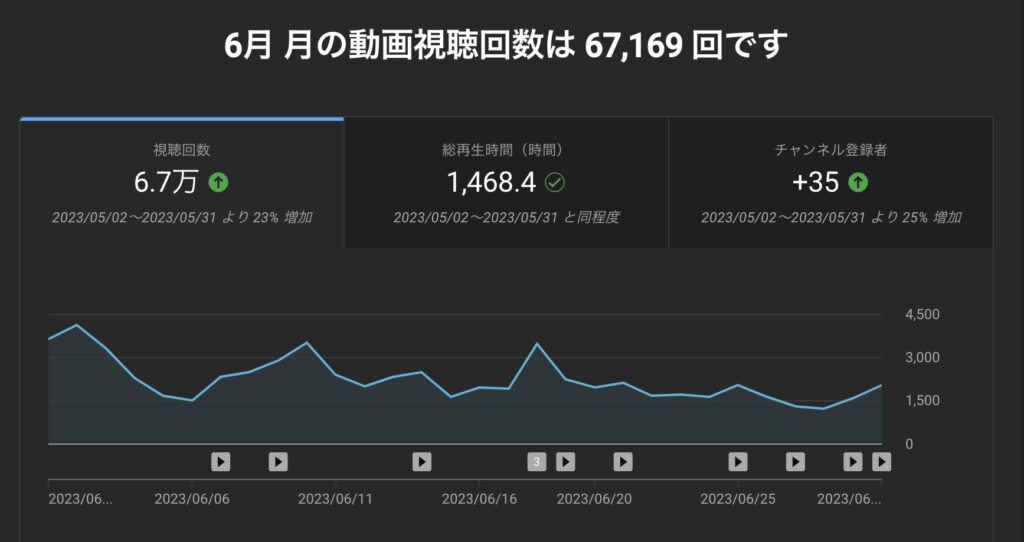Click the green up arrow beside 6.7万
This screenshot has width=1024, height=542.
point(218,183)
